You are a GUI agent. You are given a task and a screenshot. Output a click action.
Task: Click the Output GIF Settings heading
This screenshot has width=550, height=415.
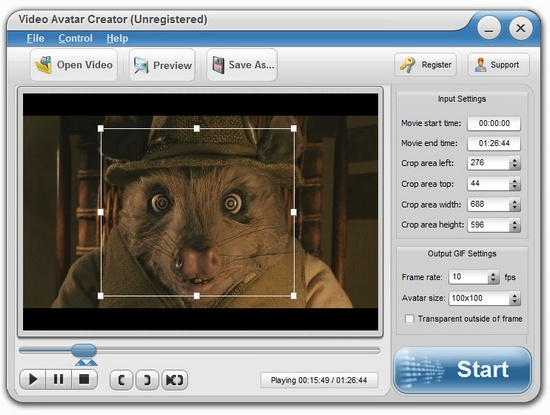(x=462, y=254)
